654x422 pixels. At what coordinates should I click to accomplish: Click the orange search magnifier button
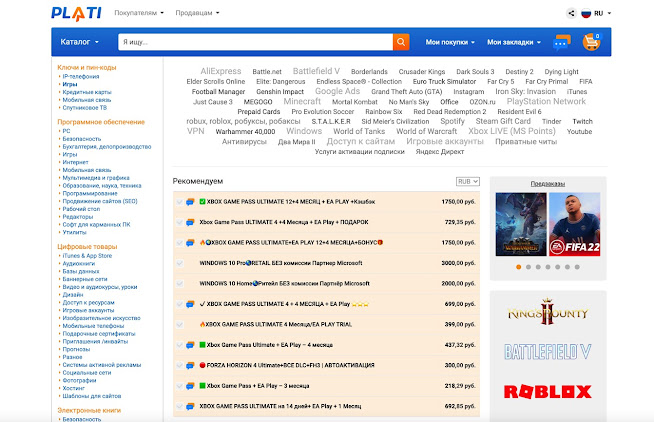[x=401, y=42]
